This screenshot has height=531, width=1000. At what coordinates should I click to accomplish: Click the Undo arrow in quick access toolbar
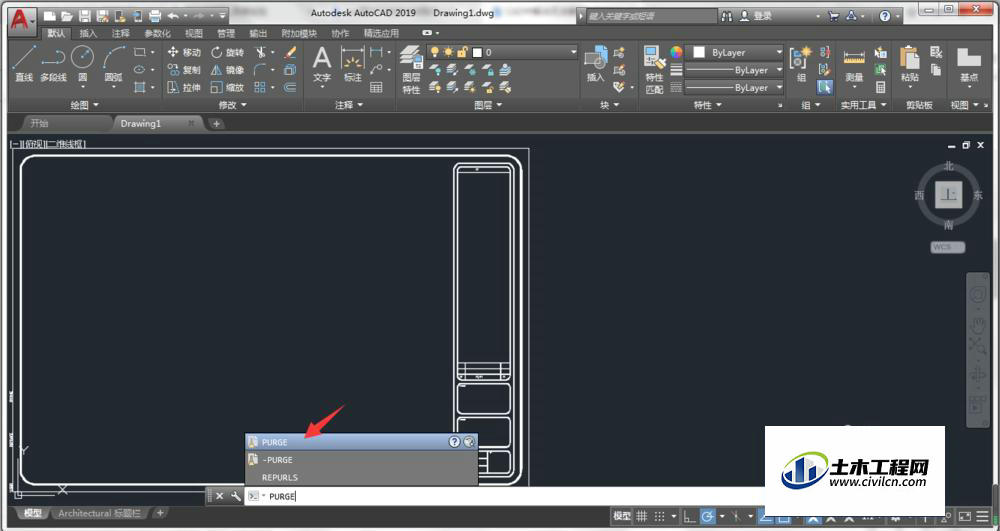(x=173, y=16)
